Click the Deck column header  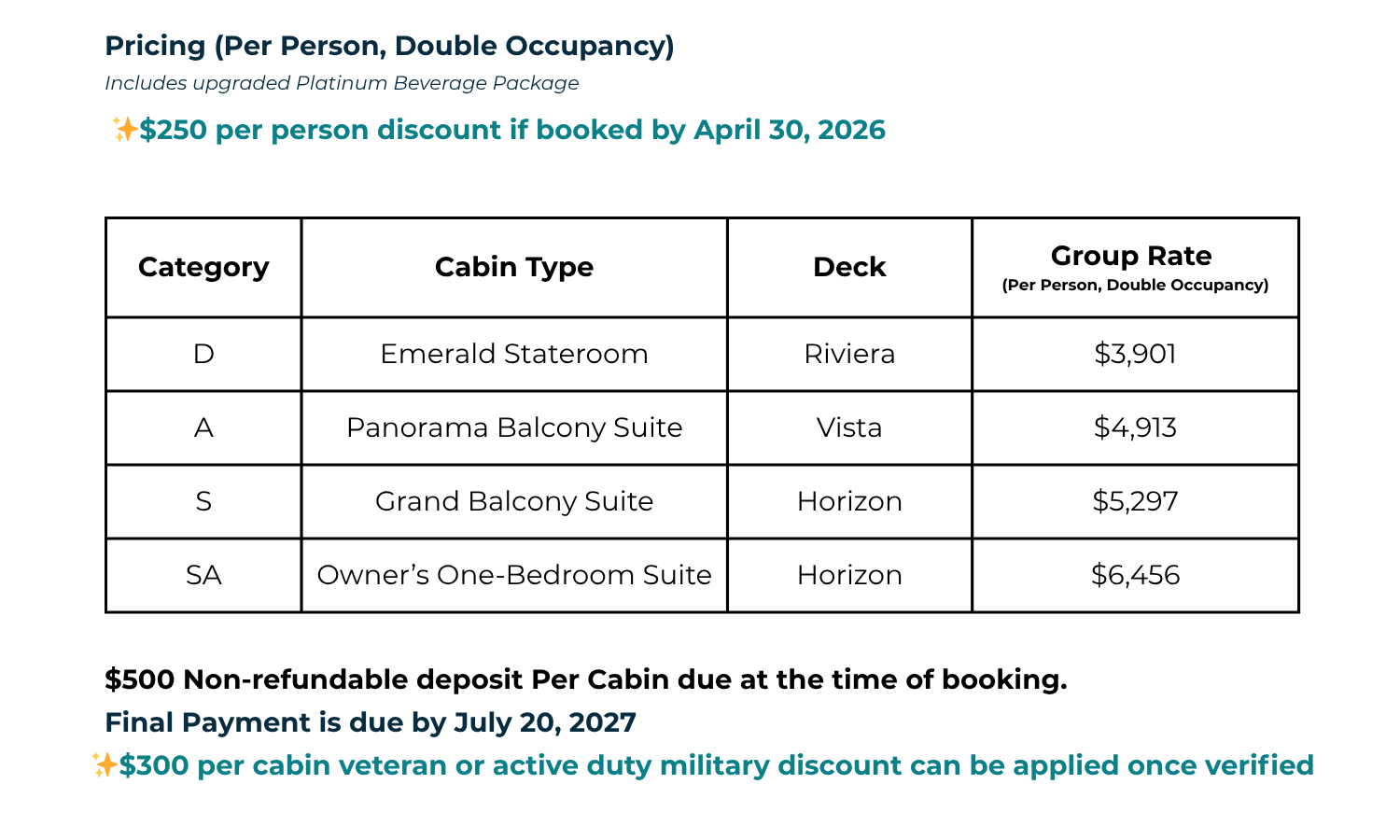849,267
